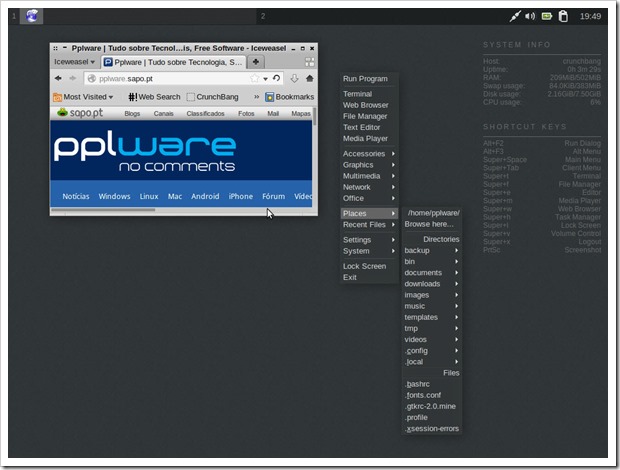Show more bookmarks with the chevron

coord(256,97)
